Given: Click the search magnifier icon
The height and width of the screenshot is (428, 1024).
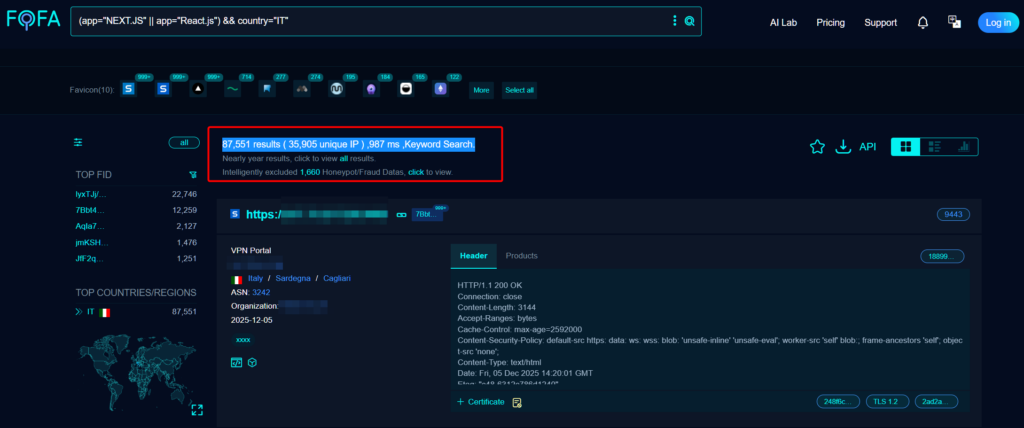Looking at the screenshot, I should pos(689,21).
